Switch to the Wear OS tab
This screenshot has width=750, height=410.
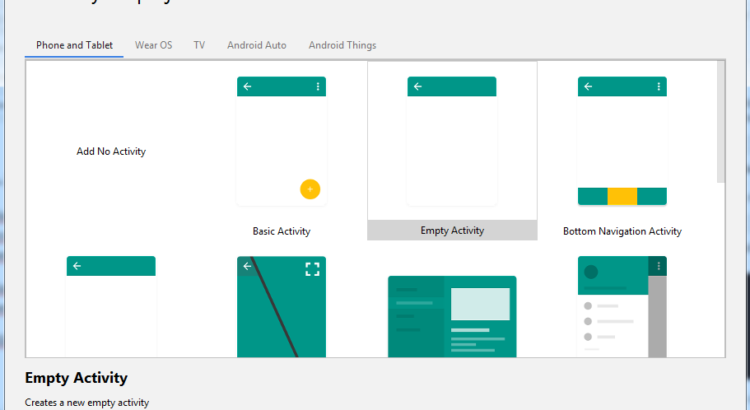[x=153, y=45]
